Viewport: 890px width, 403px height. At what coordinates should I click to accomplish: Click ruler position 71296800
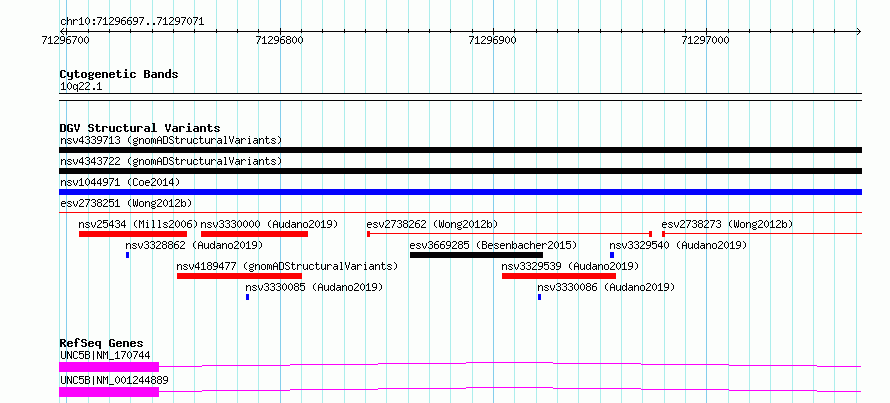[x=279, y=40]
